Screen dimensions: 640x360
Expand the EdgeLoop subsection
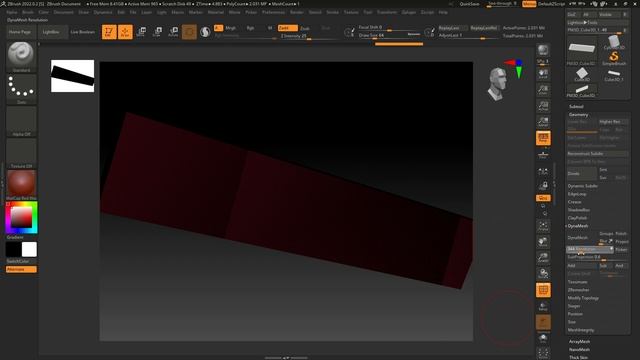(x=577, y=194)
